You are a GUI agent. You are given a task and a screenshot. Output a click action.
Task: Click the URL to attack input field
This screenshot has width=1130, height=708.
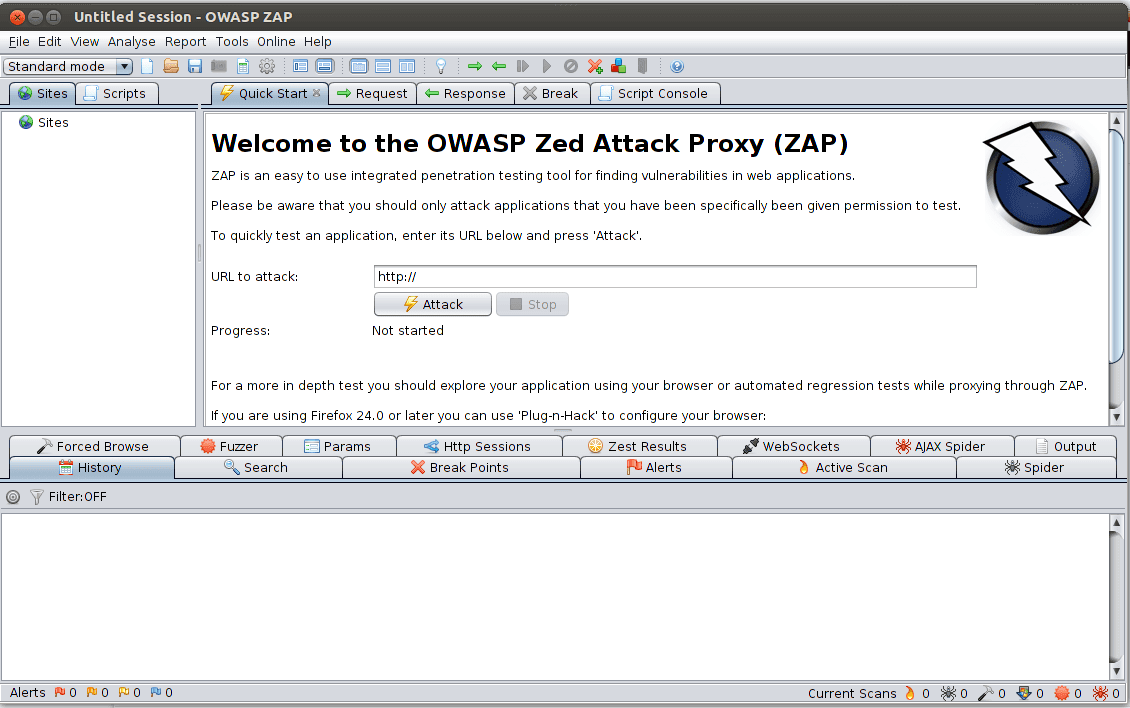tap(675, 277)
